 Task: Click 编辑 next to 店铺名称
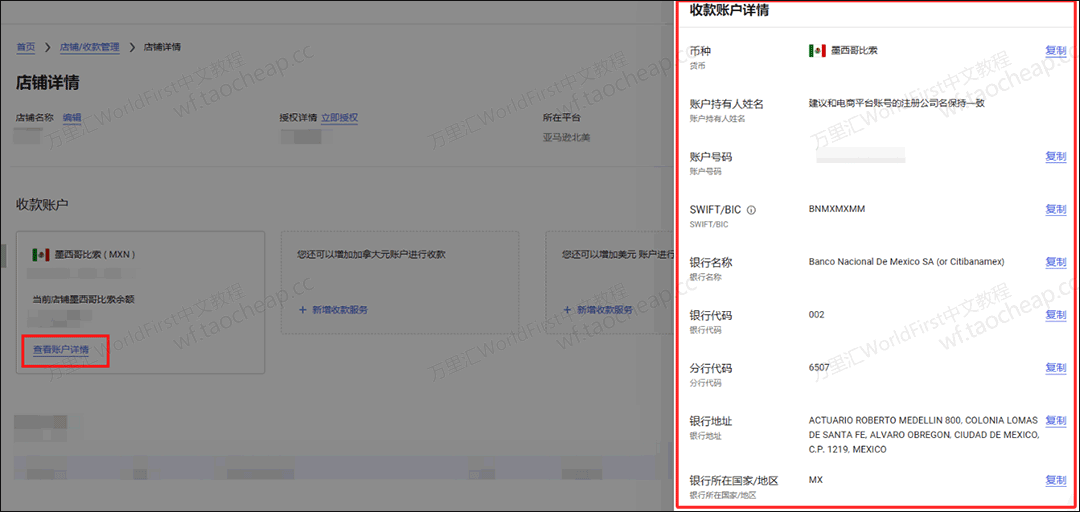[x=72, y=118]
